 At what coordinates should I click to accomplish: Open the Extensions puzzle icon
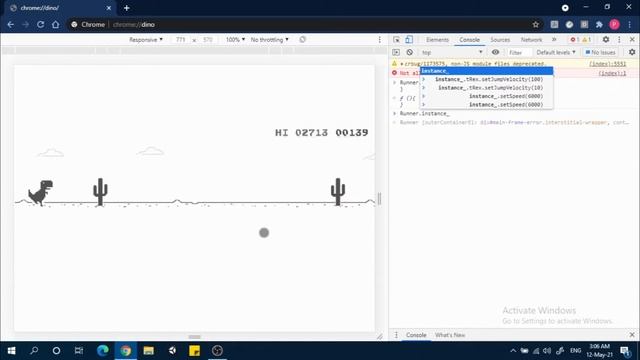click(599, 24)
